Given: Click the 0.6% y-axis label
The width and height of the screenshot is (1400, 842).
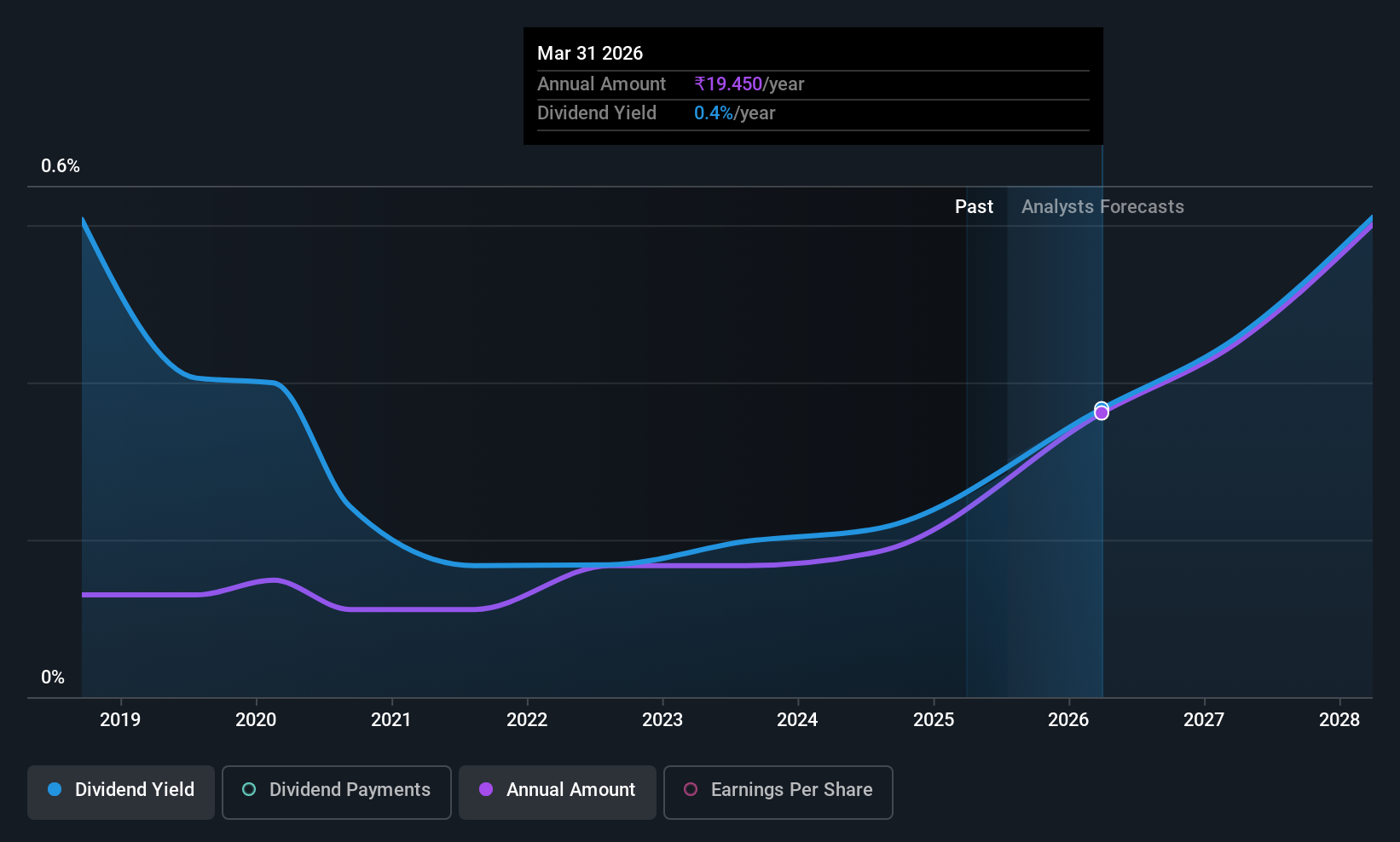Looking at the screenshot, I should (x=61, y=166).
